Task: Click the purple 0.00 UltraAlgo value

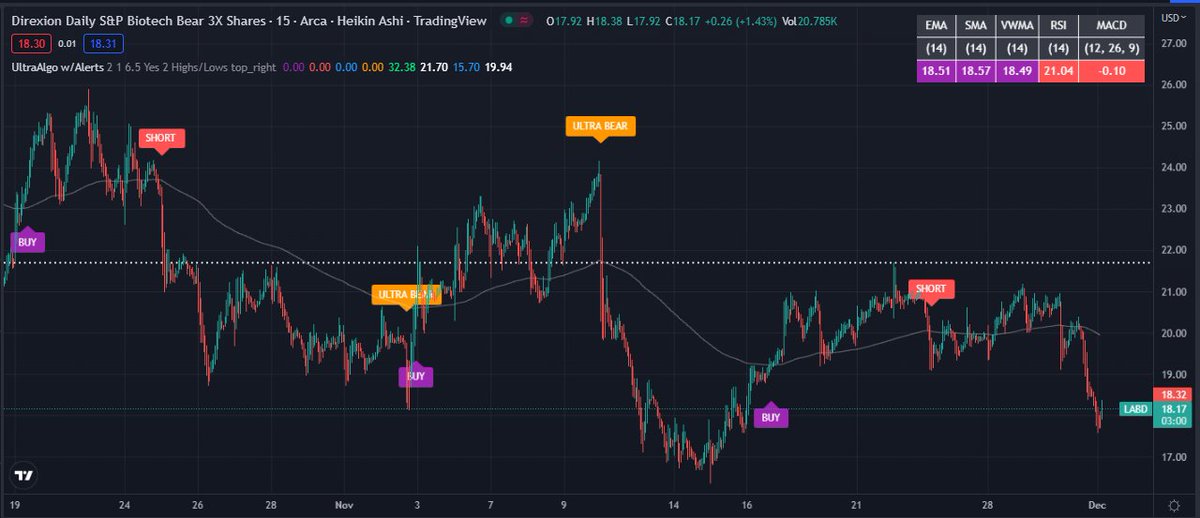Action: coord(294,67)
